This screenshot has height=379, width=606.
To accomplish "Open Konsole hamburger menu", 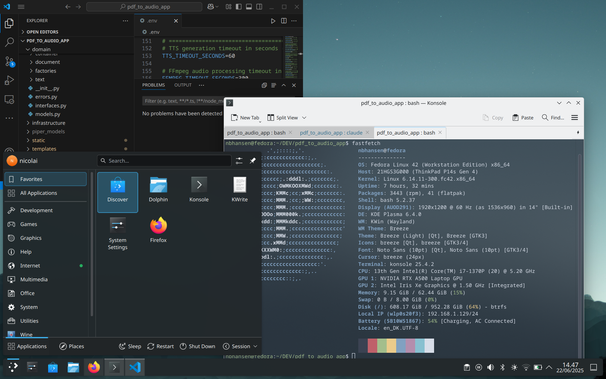I will [x=575, y=117].
